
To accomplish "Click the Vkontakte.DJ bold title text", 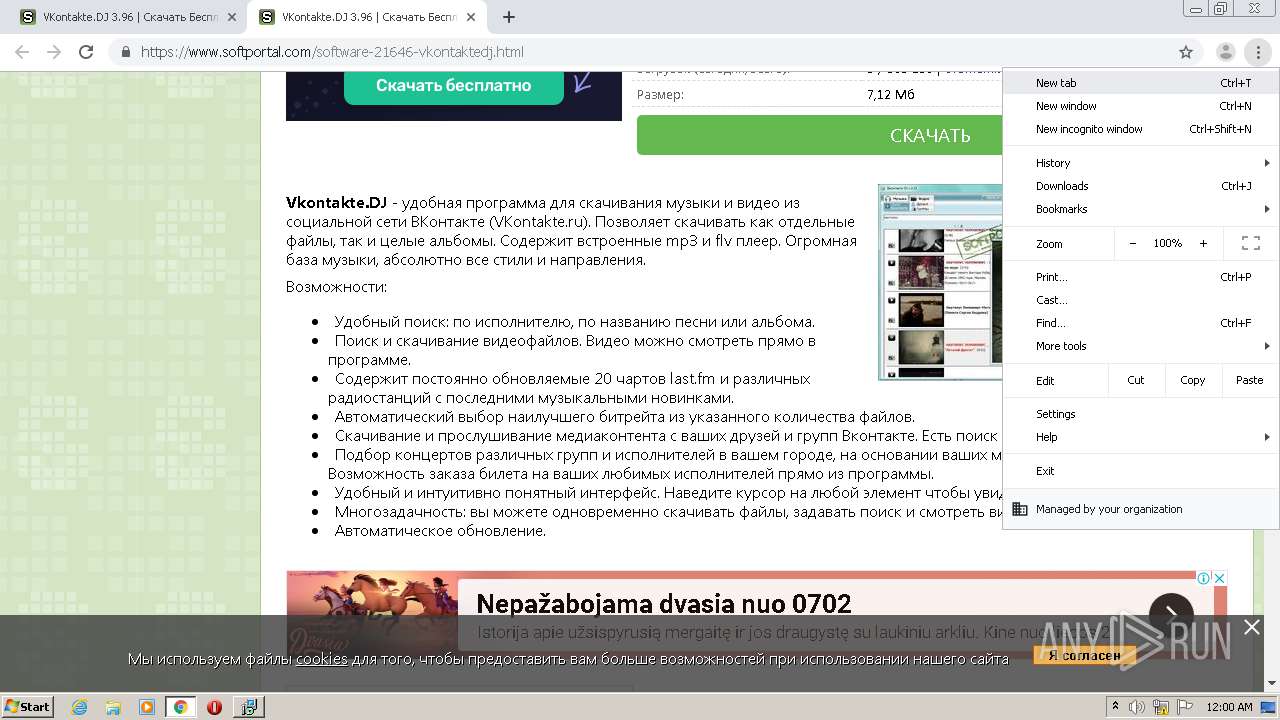I will coord(336,202).
